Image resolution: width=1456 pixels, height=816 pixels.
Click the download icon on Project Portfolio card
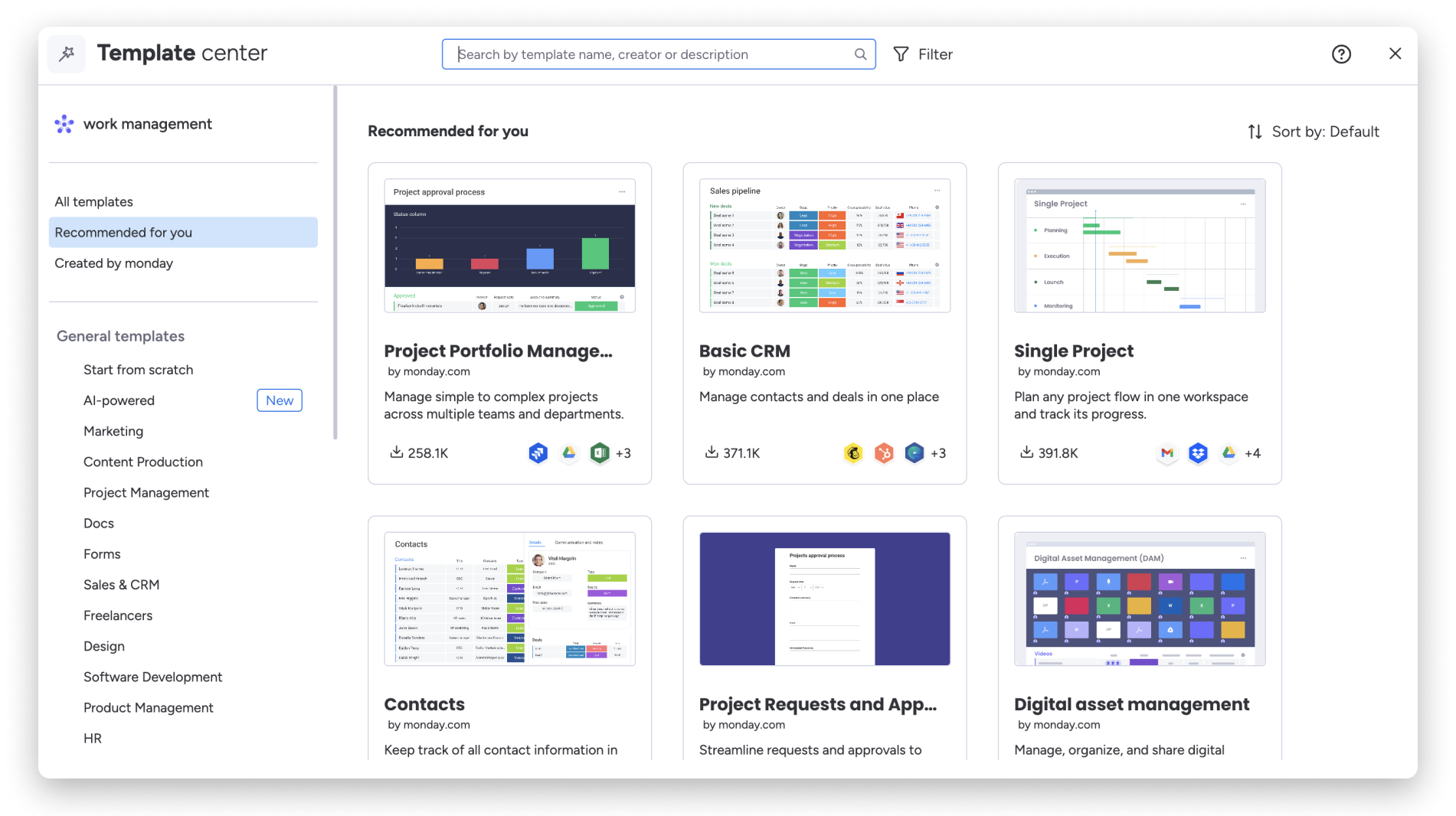click(396, 452)
